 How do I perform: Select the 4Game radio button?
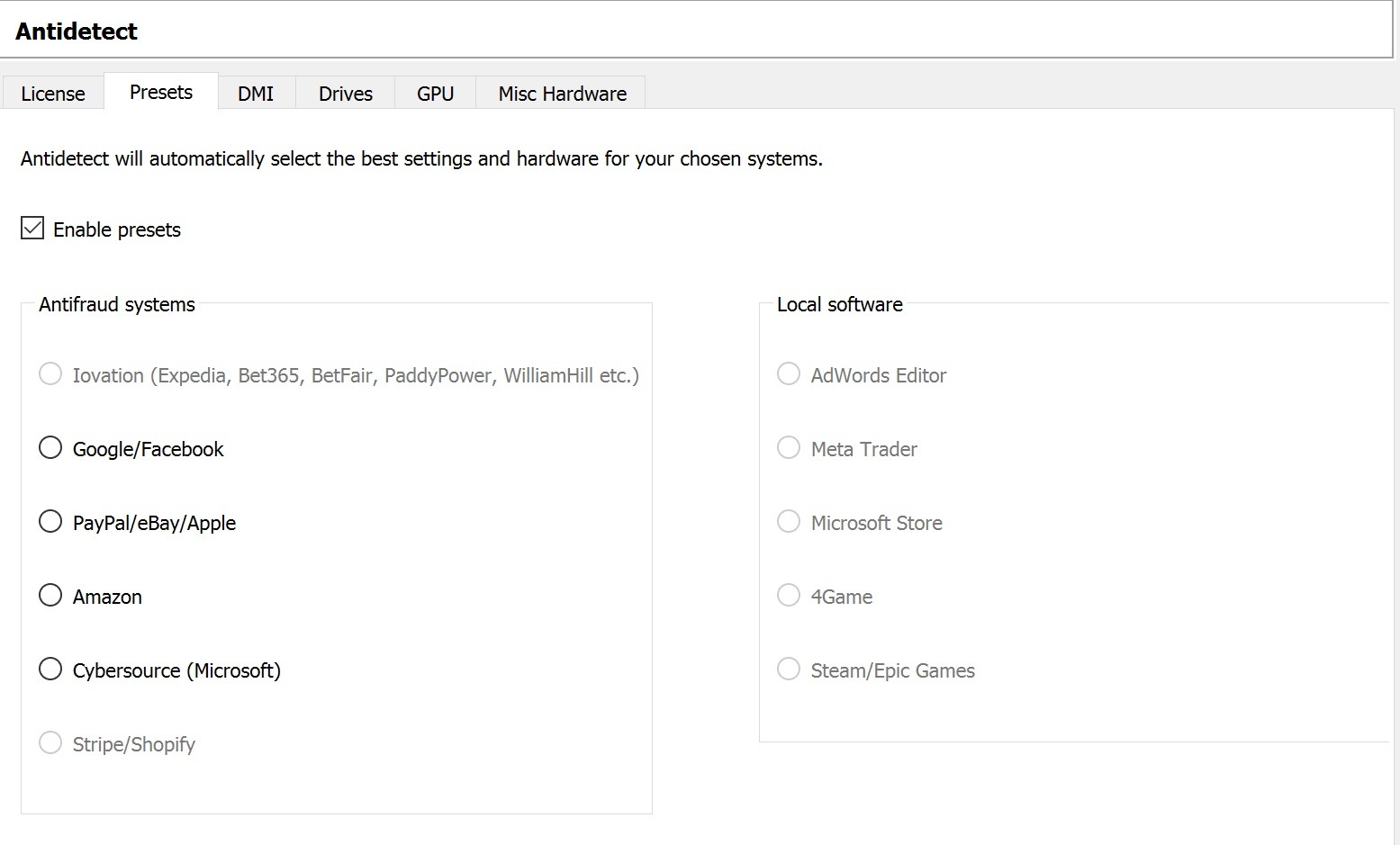[x=789, y=595]
